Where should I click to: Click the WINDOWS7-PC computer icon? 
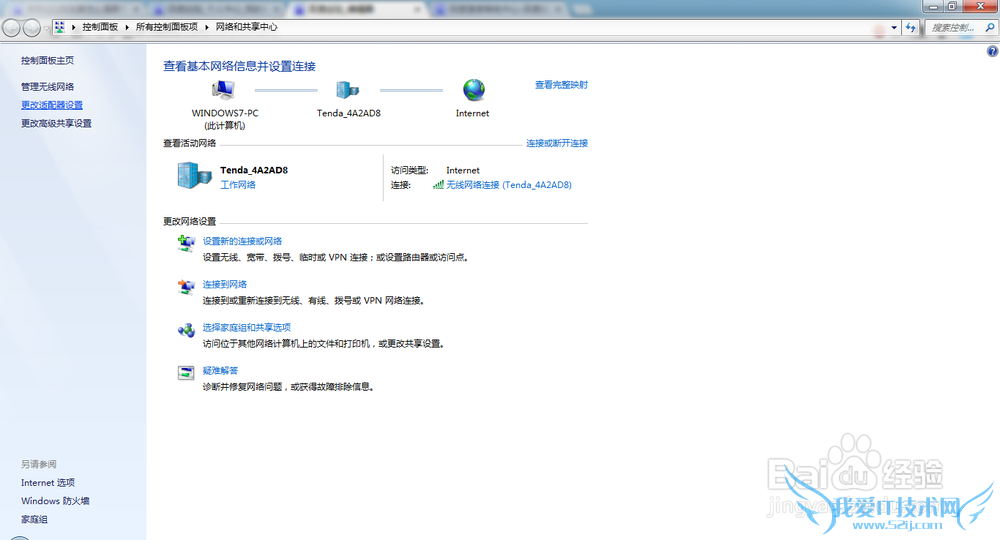[223, 90]
